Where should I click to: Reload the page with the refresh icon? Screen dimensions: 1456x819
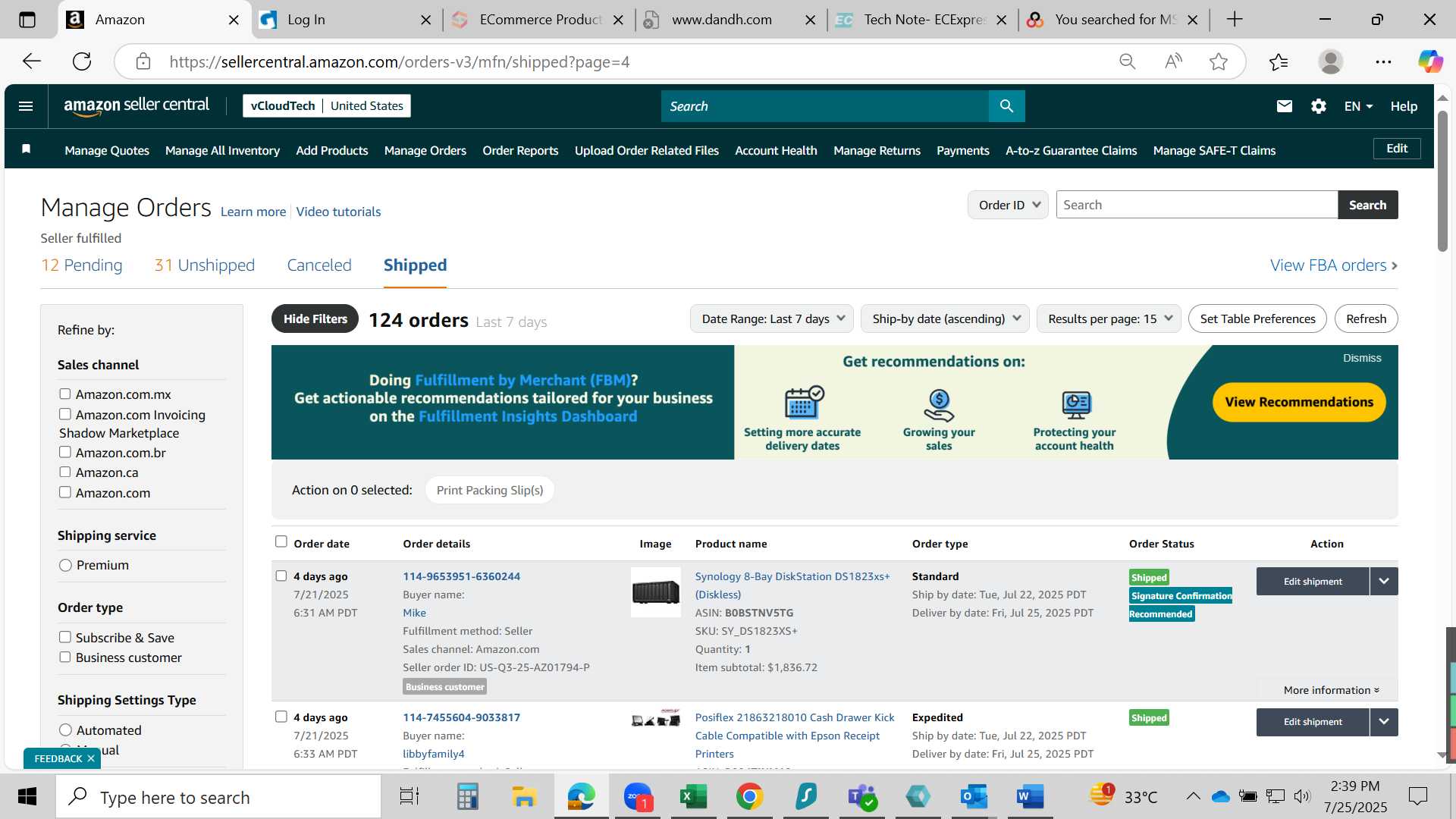pyautogui.click(x=82, y=61)
